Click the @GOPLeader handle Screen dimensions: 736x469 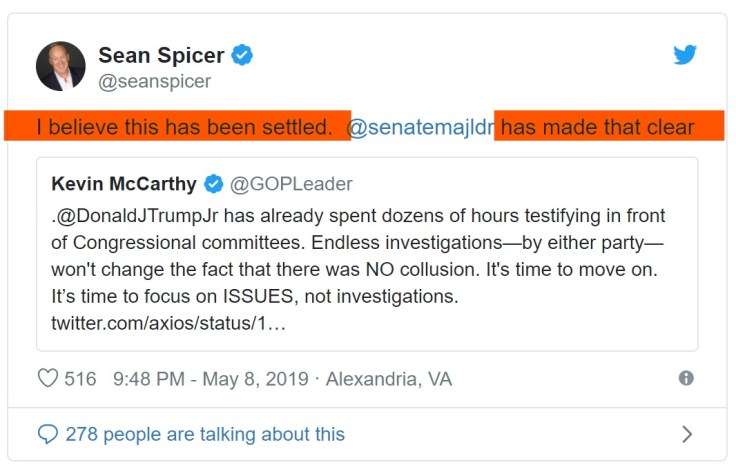pyautogui.click(x=291, y=184)
